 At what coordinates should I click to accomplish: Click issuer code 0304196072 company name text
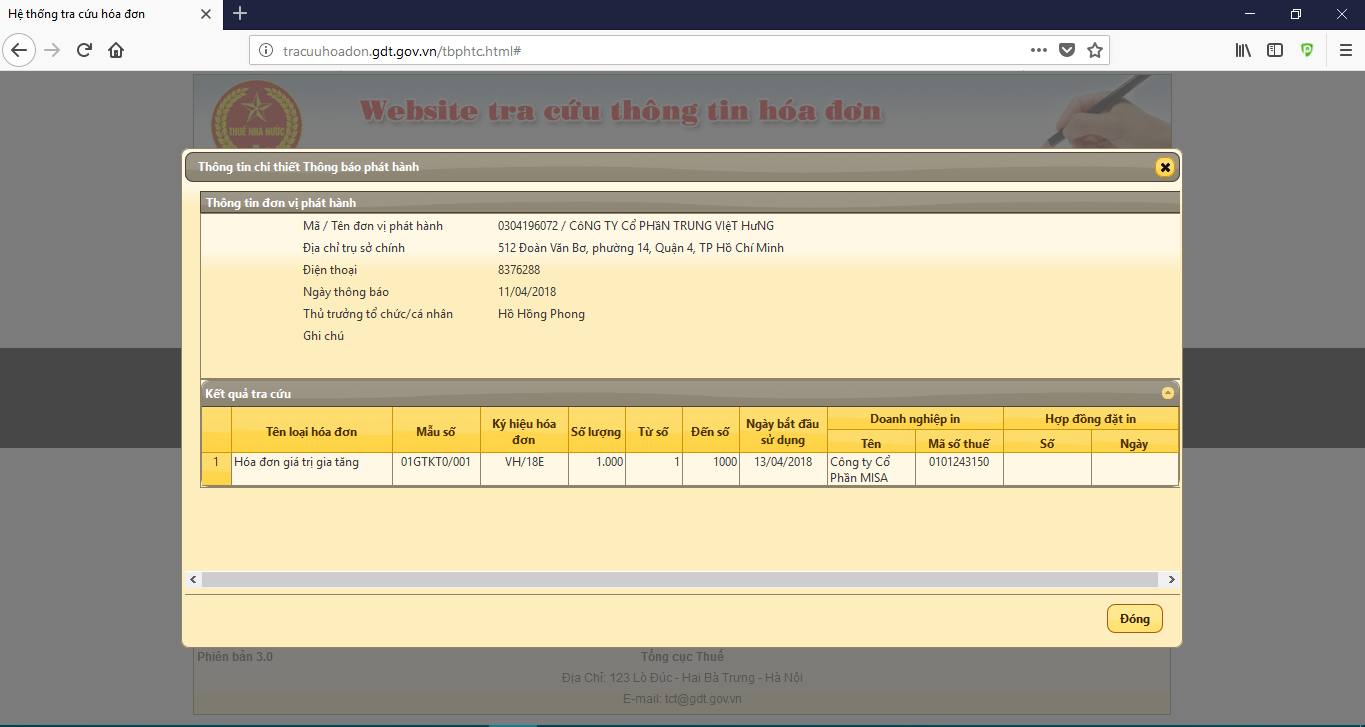[636, 226]
